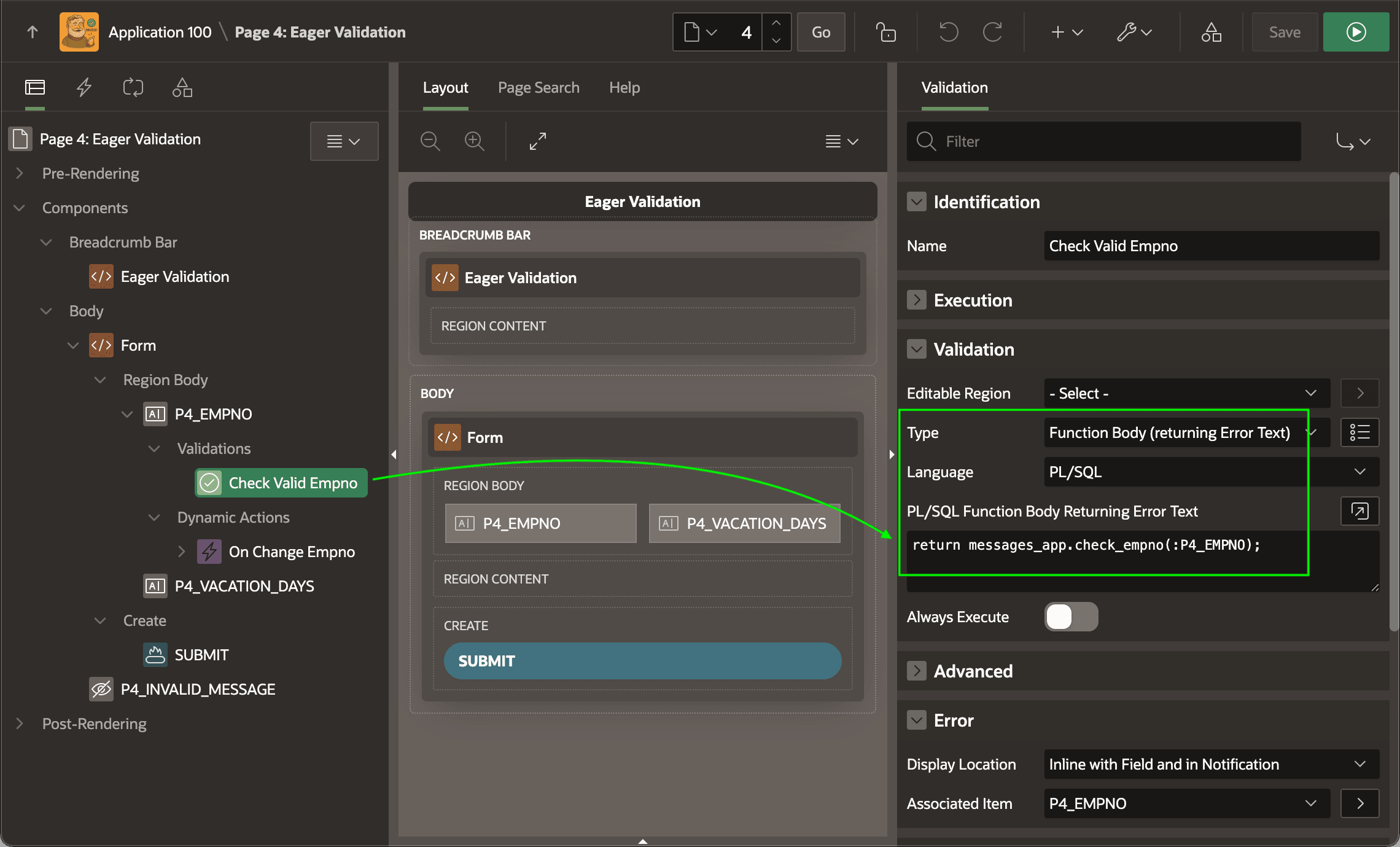Select the SUBMIT button tree item

[201, 655]
